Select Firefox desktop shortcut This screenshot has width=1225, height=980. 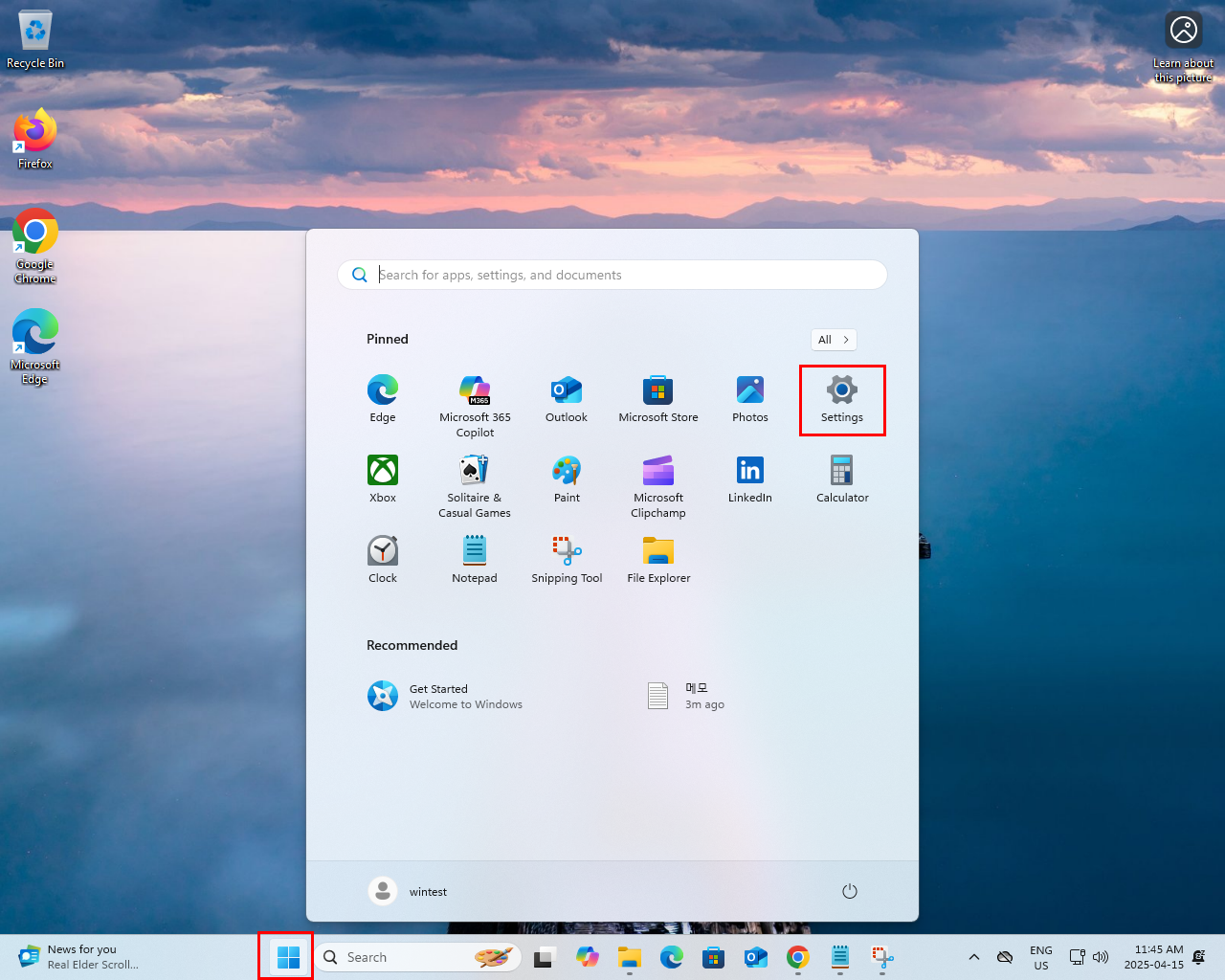coord(35,140)
